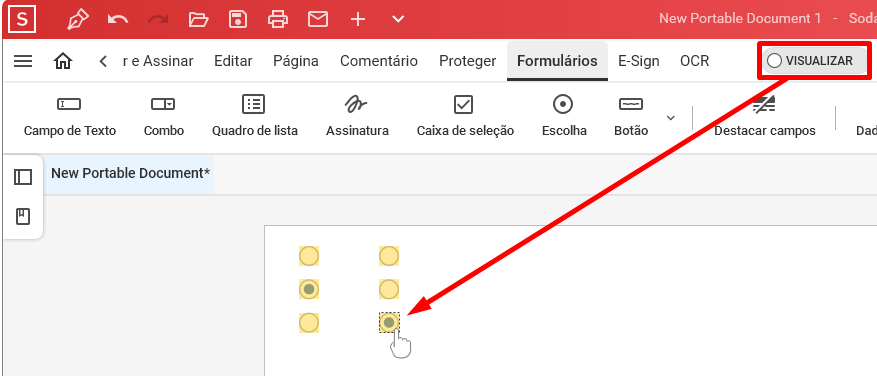Insert a Quadro de lista field
877x376 pixels.
point(254,116)
